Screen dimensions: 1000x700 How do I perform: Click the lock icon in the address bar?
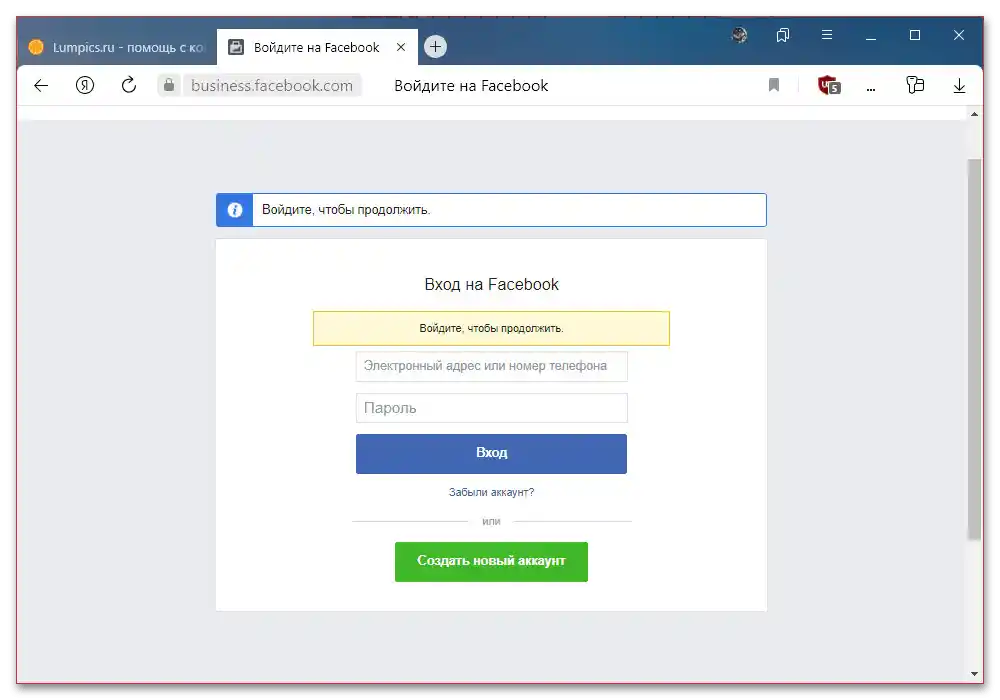[x=168, y=85]
